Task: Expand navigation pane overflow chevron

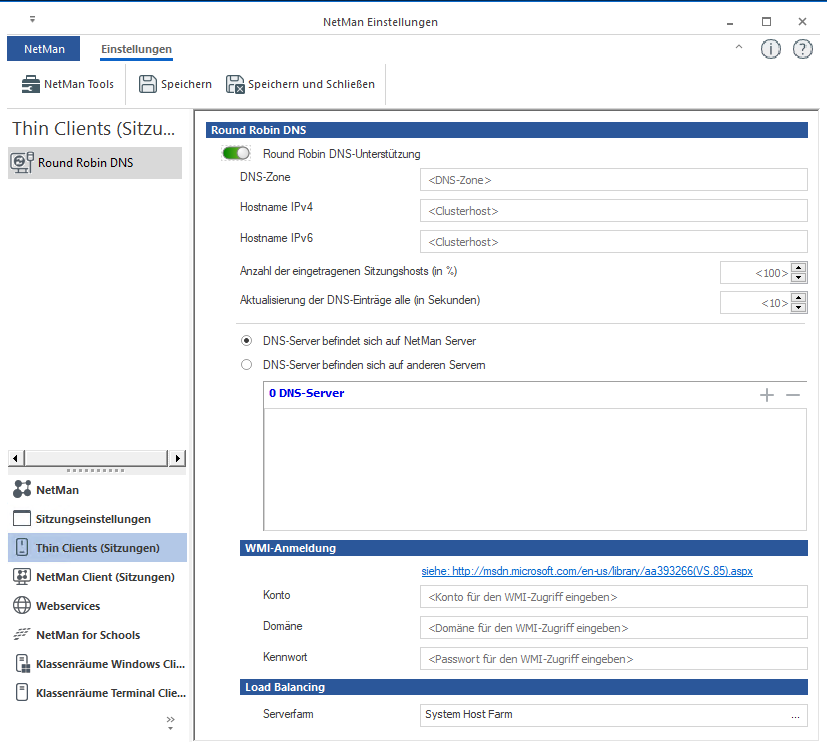Action: tap(170, 722)
